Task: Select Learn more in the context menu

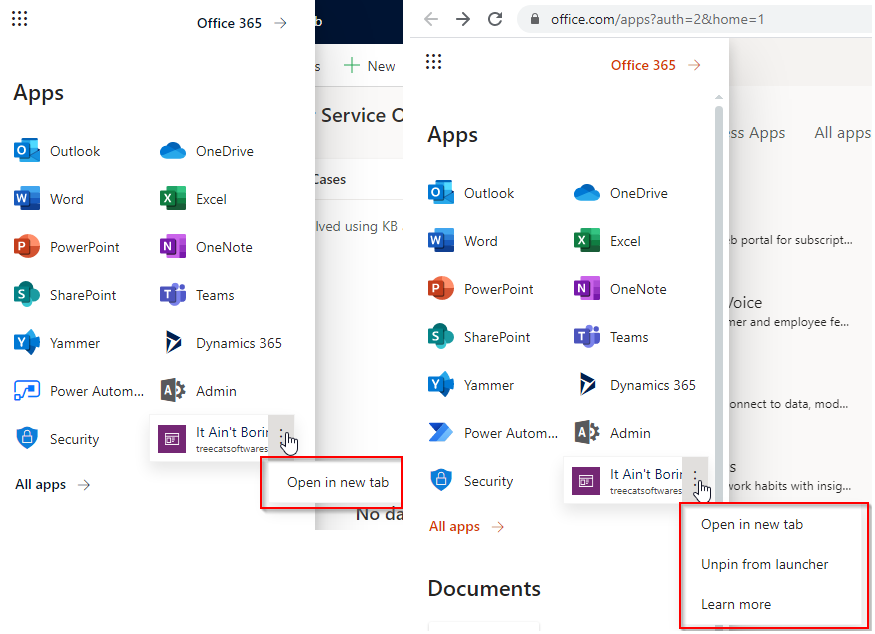Action: pos(736,604)
